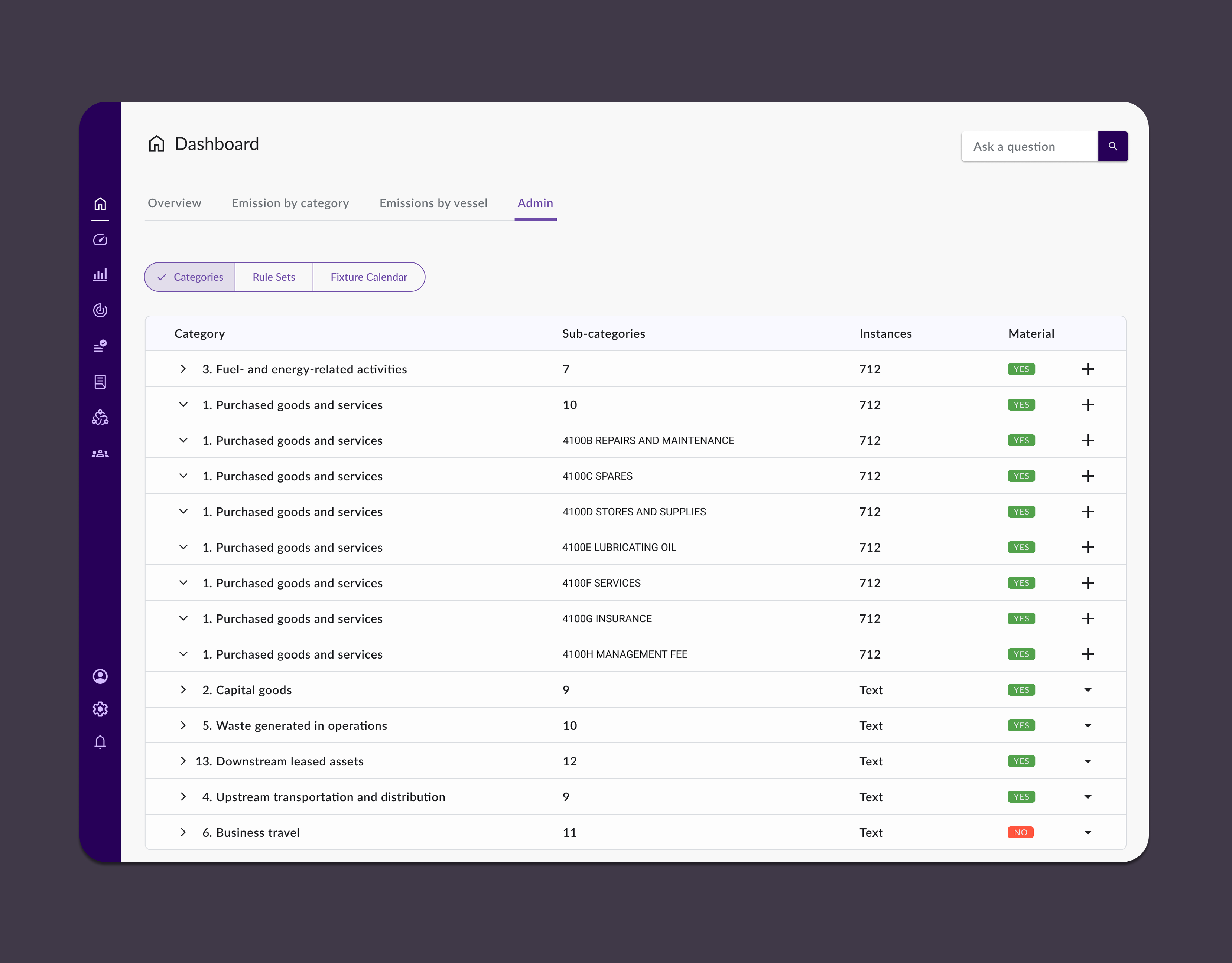Open the settings gear icon in the sidebar
The image size is (1232, 963).
click(x=100, y=709)
